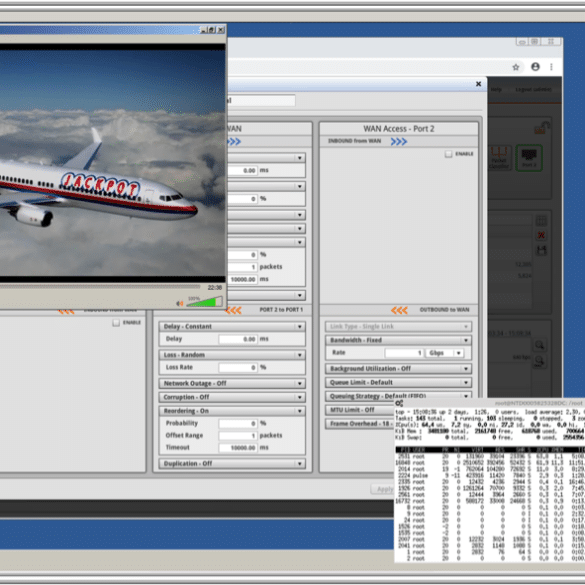Open the Queue Limit - Default dropdown
This screenshot has height=585, width=585.
click(398, 382)
